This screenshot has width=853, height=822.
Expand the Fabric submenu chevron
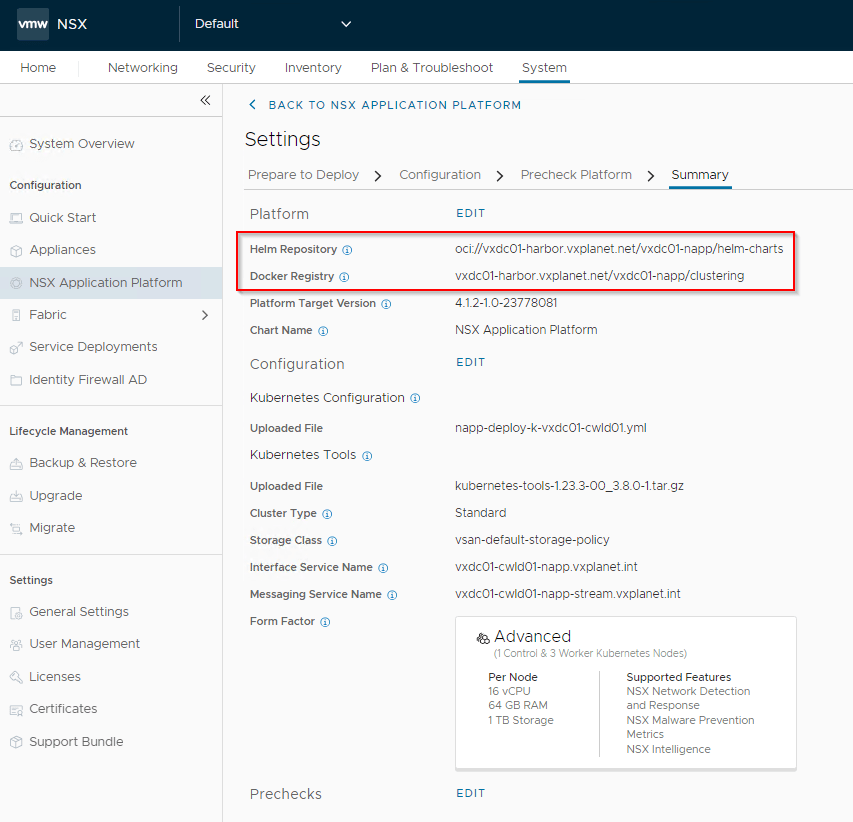[x=205, y=315]
